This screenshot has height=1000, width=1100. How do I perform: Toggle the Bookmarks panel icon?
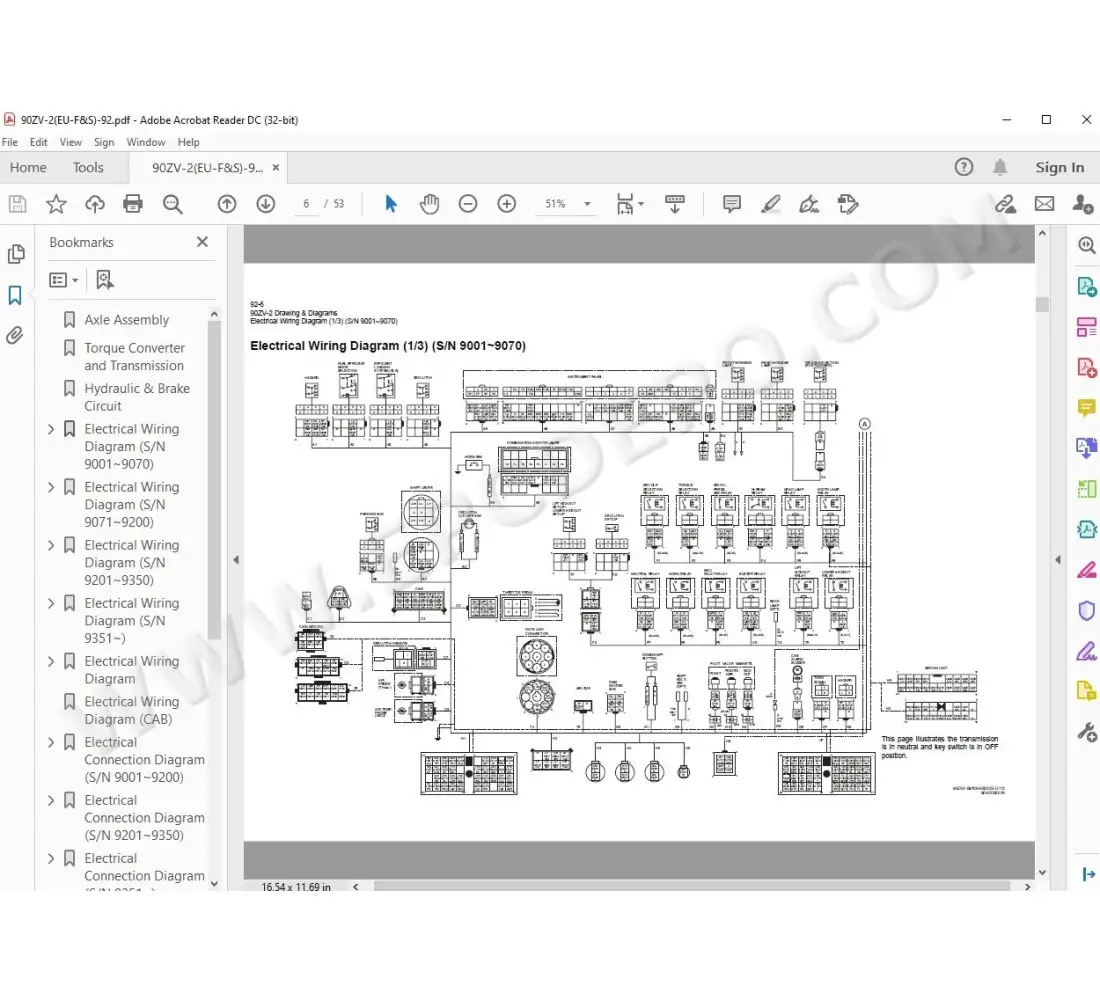[x=15, y=295]
